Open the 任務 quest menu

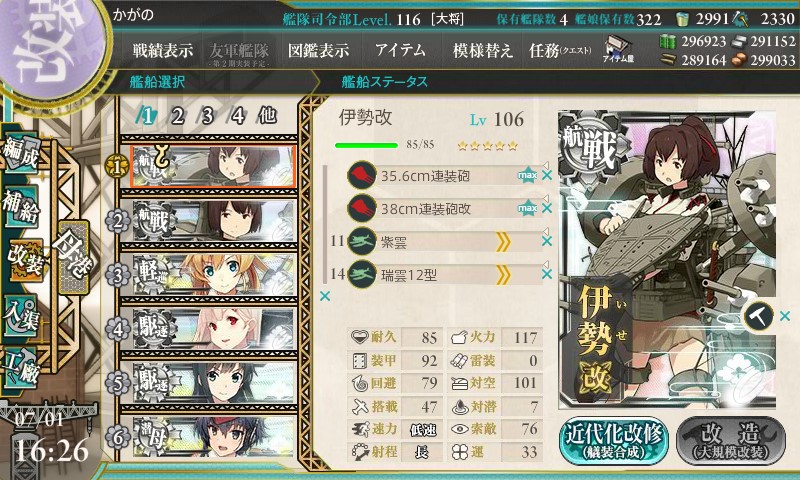click(x=560, y=50)
